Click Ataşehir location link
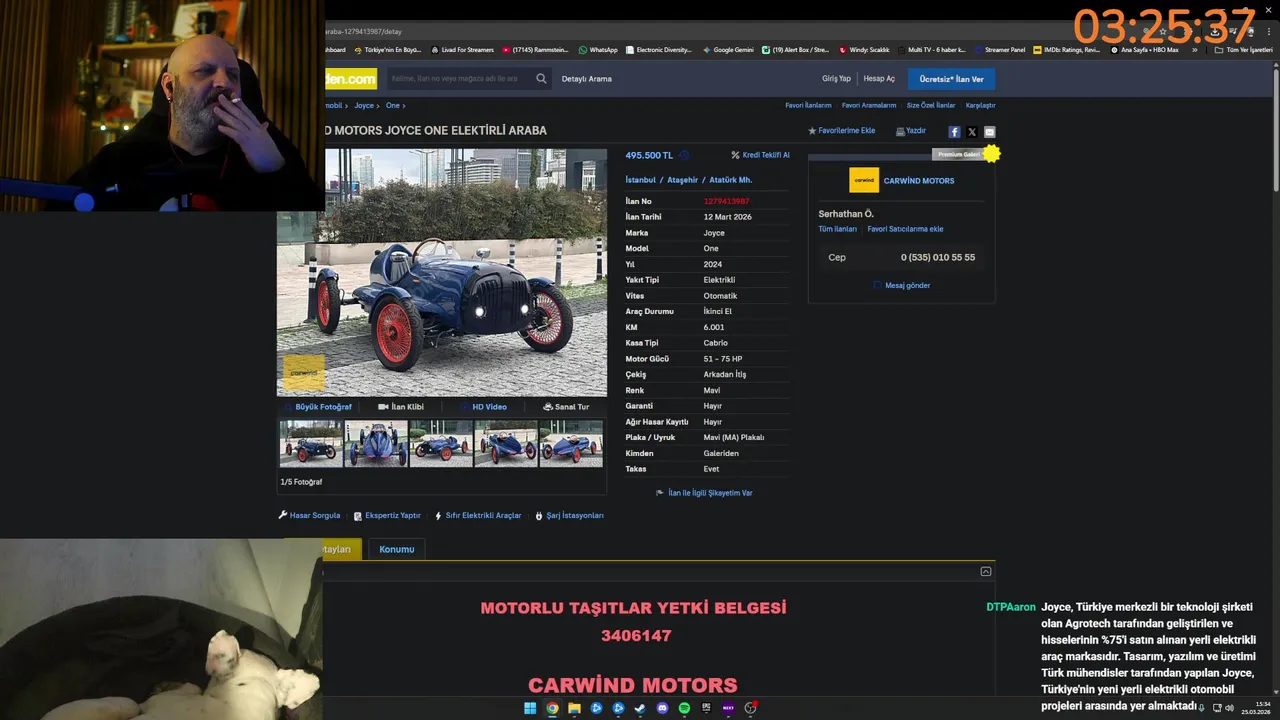 pos(683,180)
